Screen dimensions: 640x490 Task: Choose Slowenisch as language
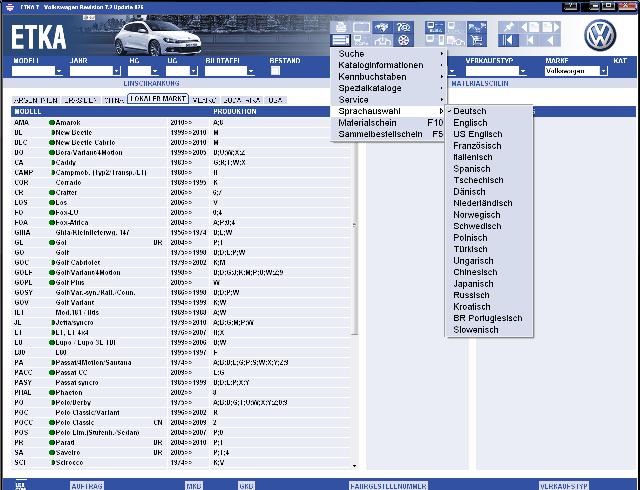click(x=489, y=330)
